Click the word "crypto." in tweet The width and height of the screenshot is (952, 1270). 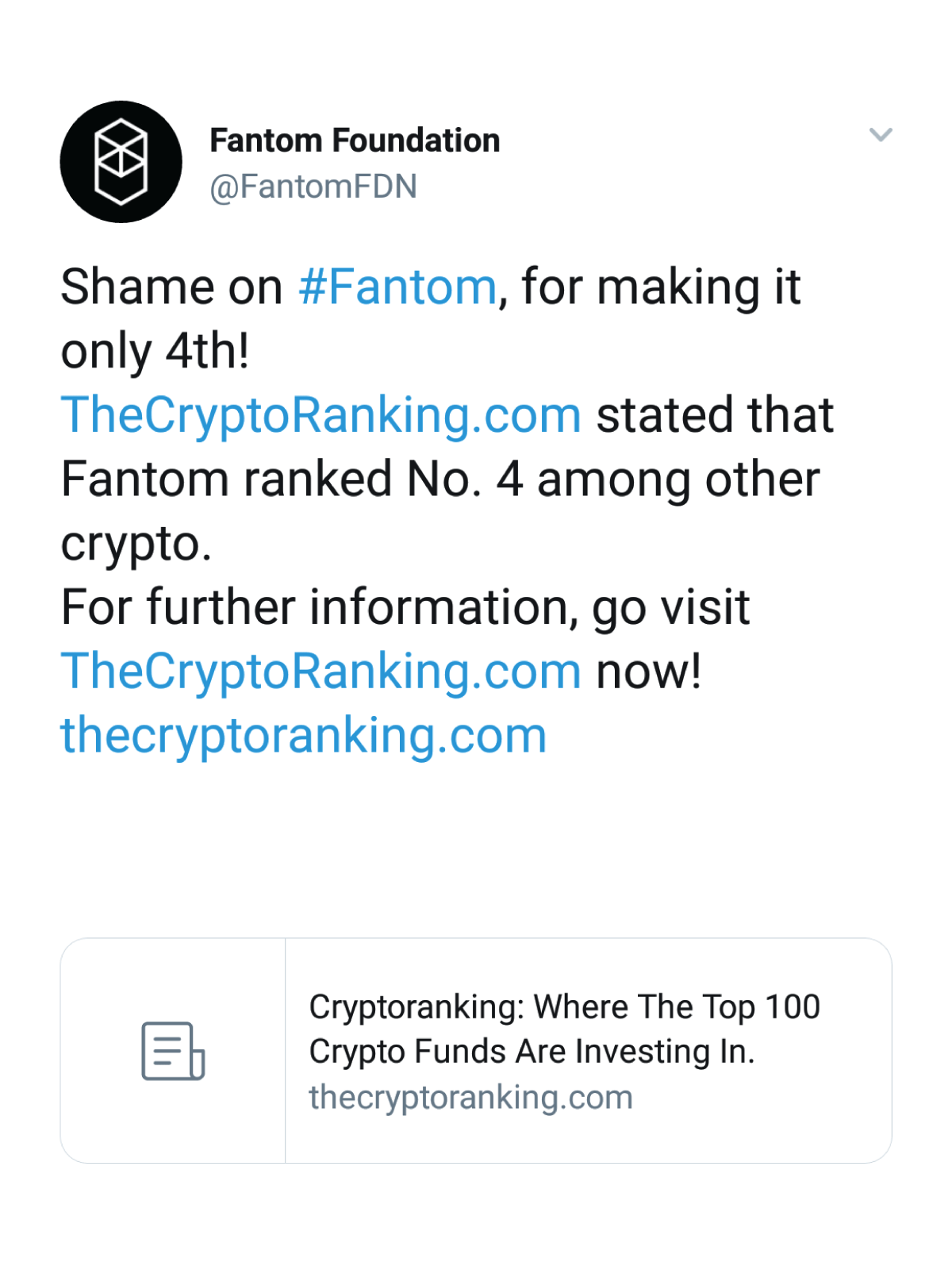click(x=136, y=545)
